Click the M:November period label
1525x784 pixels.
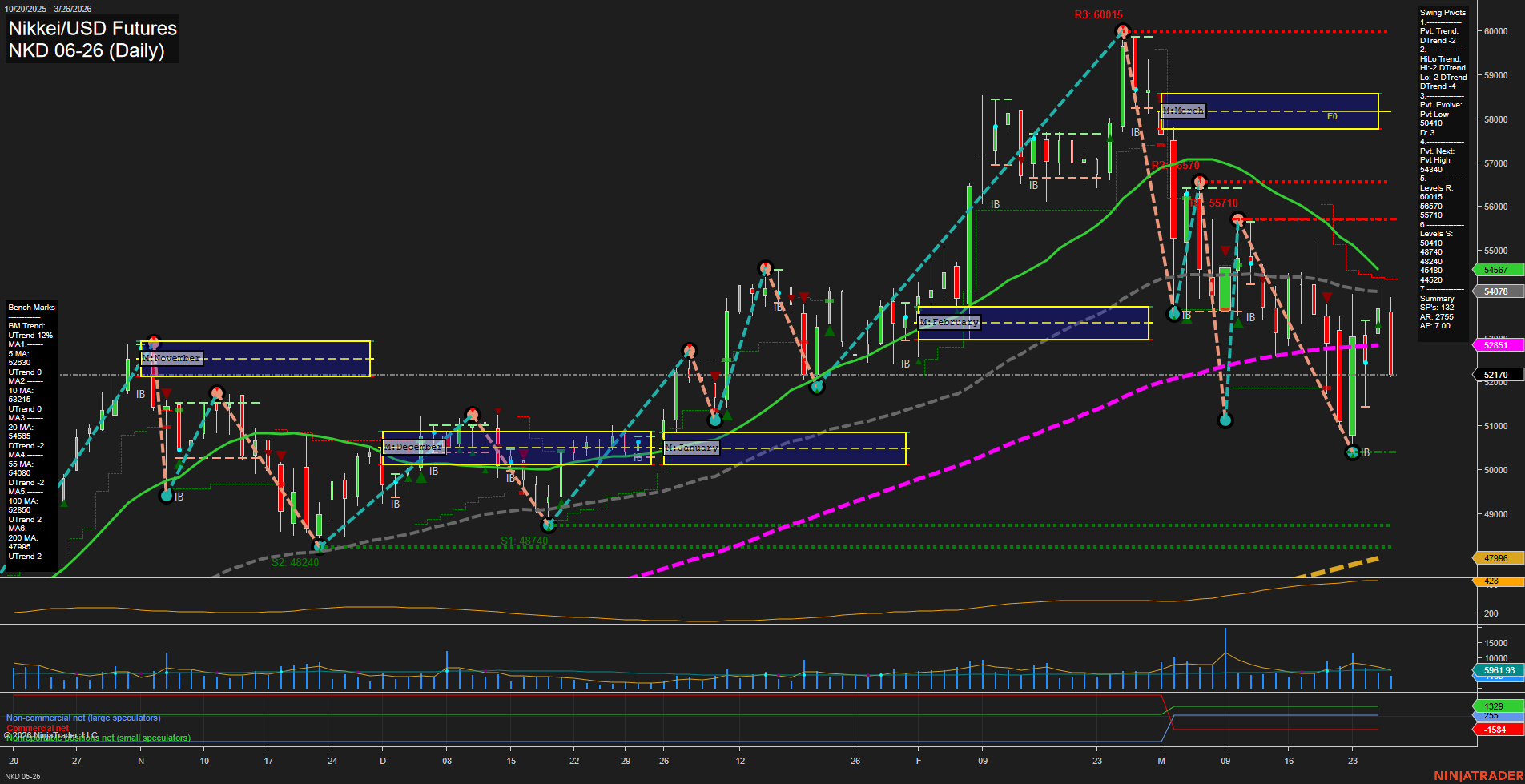pos(171,358)
